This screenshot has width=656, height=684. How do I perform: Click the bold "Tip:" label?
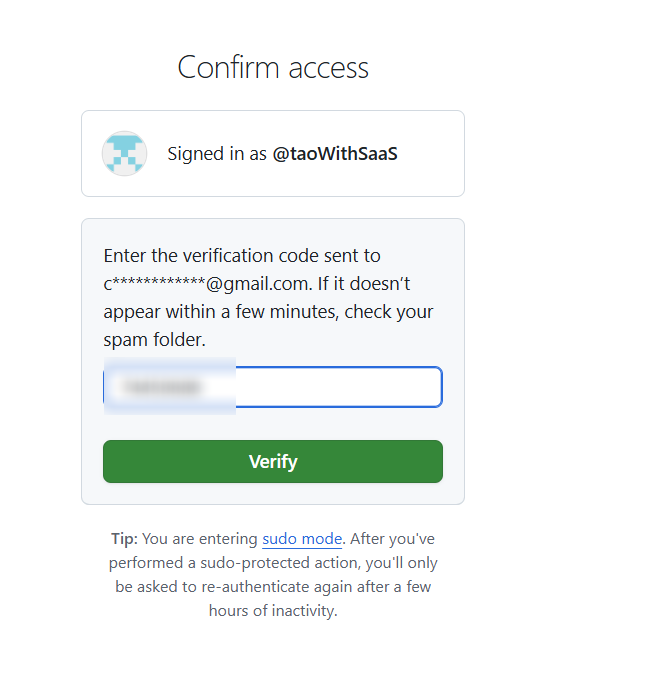tap(124, 539)
